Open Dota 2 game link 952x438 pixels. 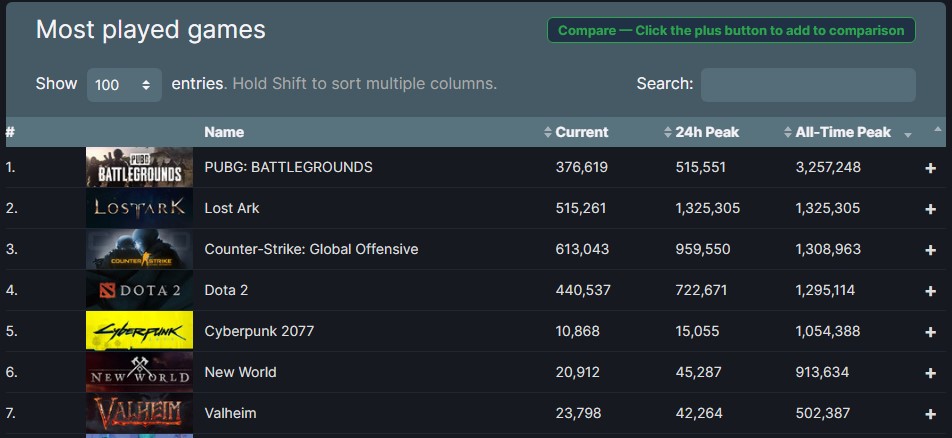pos(226,290)
